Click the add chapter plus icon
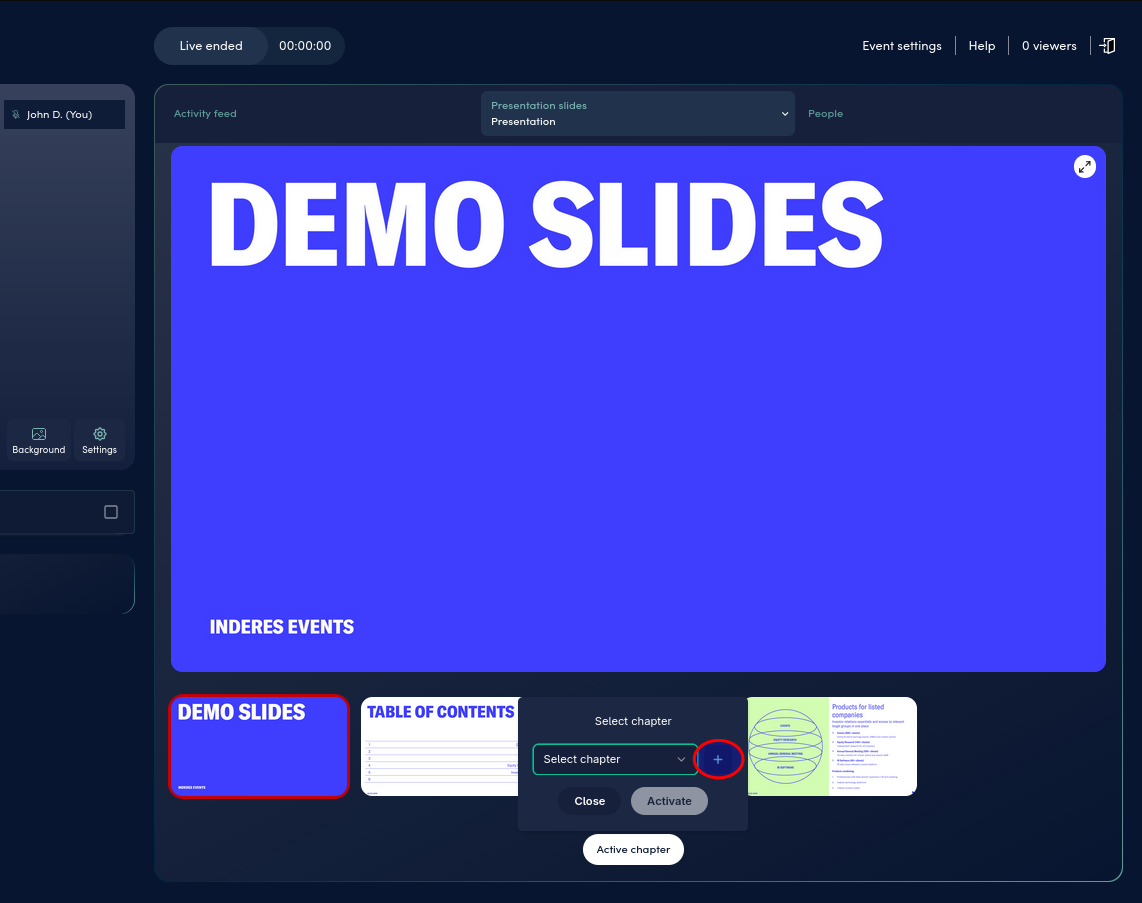The image size is (1142, 903). tap(719, 759)
